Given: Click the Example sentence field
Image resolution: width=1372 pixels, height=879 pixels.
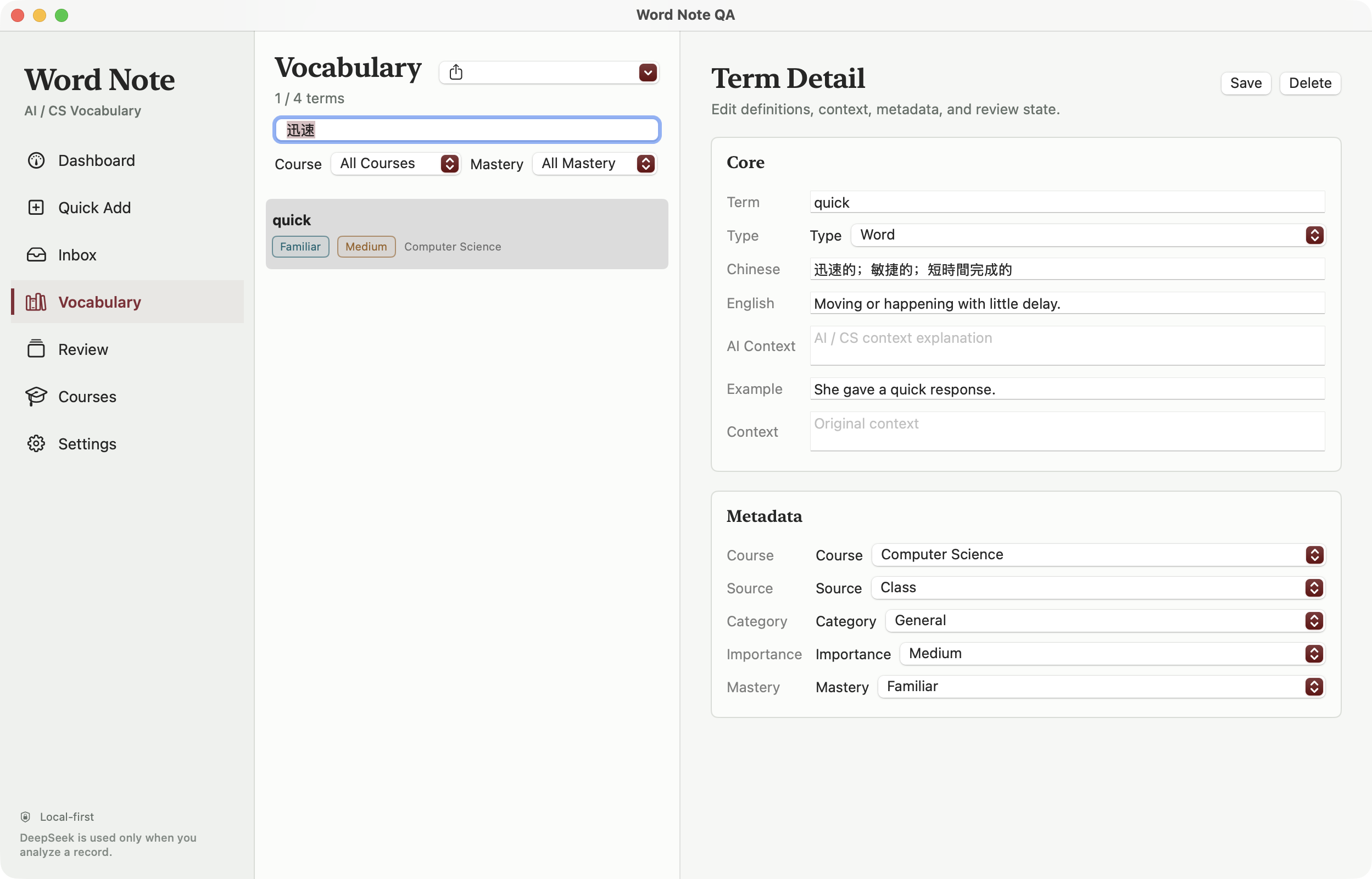Looking at the screenshot, I should coord(1067,390).
